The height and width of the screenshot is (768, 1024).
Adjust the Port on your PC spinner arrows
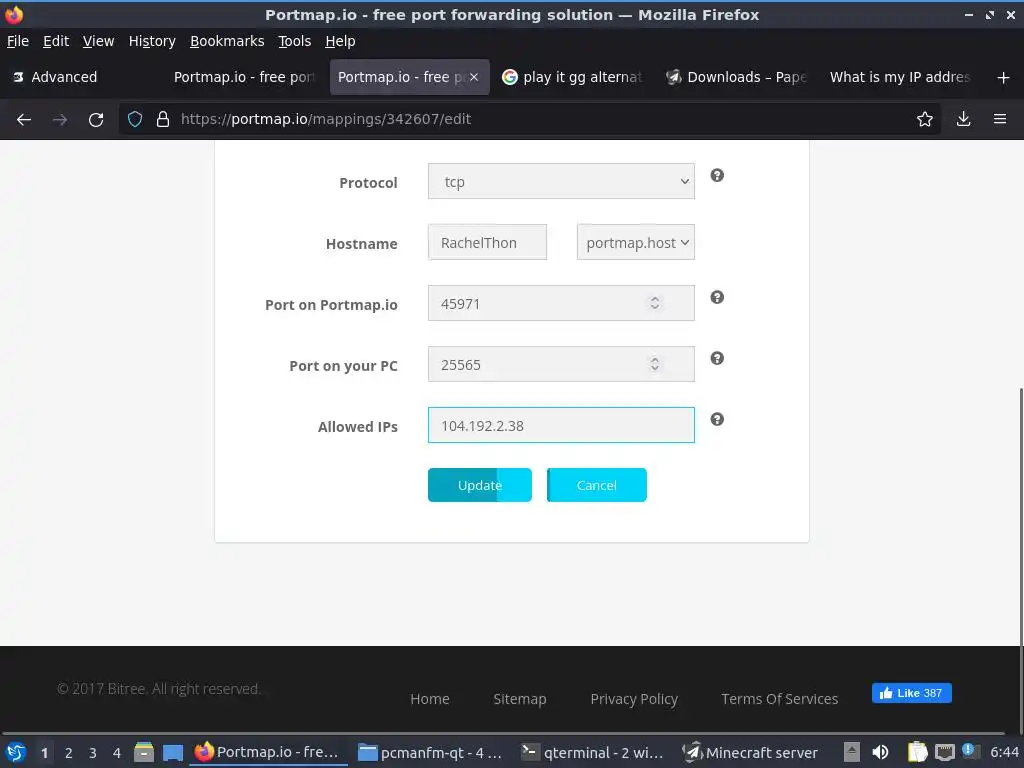pos(654,364)
